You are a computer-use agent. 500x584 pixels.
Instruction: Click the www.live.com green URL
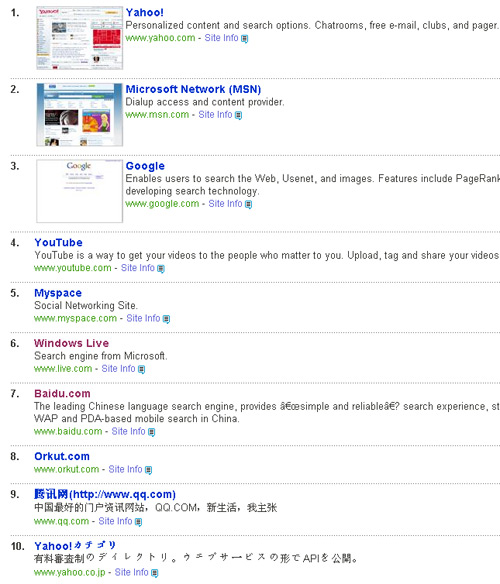point(63,369)
